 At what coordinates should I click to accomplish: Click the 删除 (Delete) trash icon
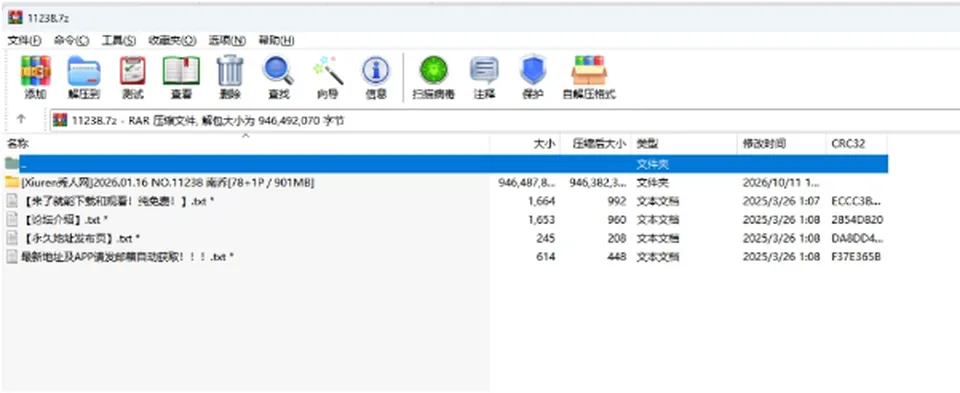tap(230, 70)
